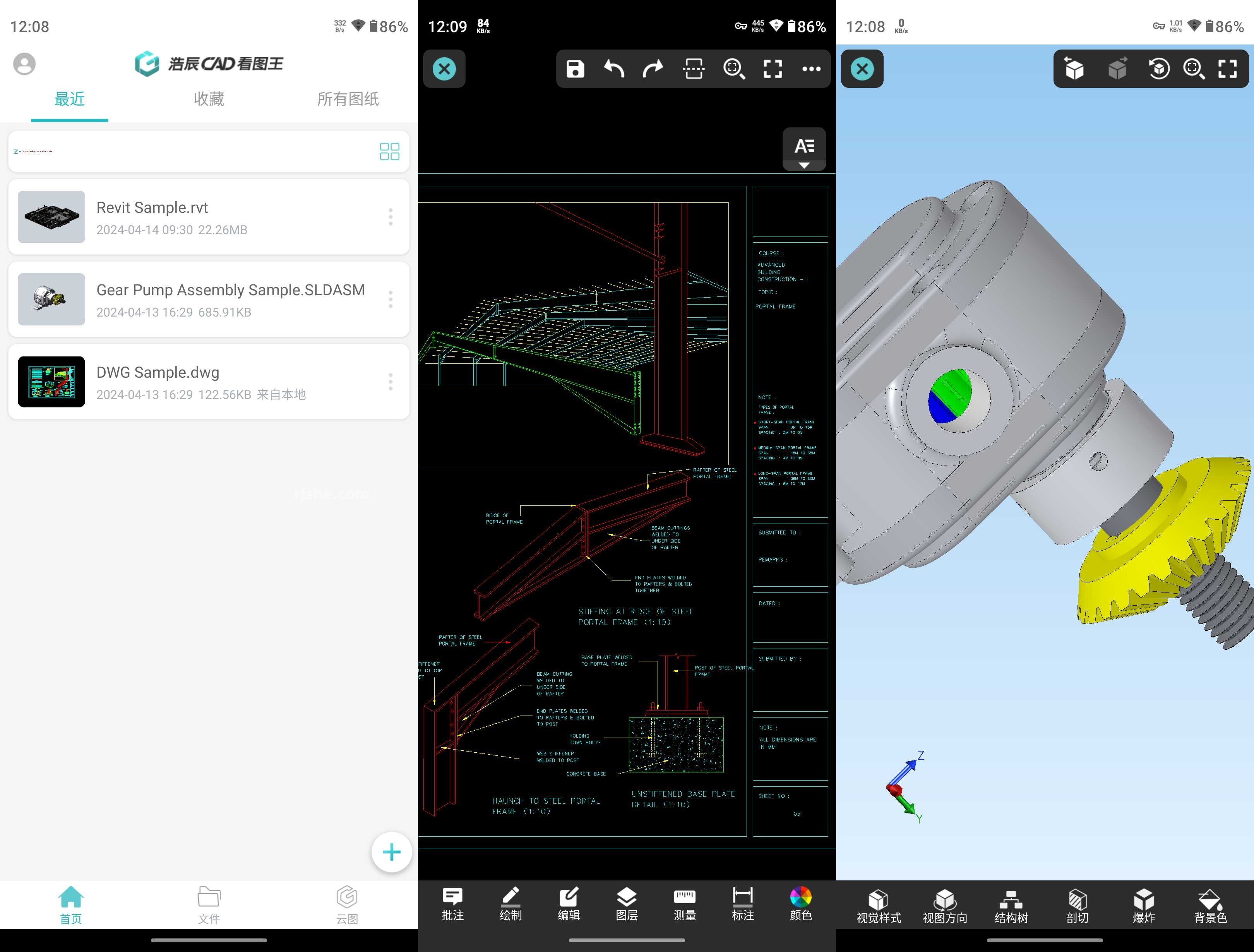Open the user profile avatar
This screenshot has width=1254, height=952.
pos(24,63)
